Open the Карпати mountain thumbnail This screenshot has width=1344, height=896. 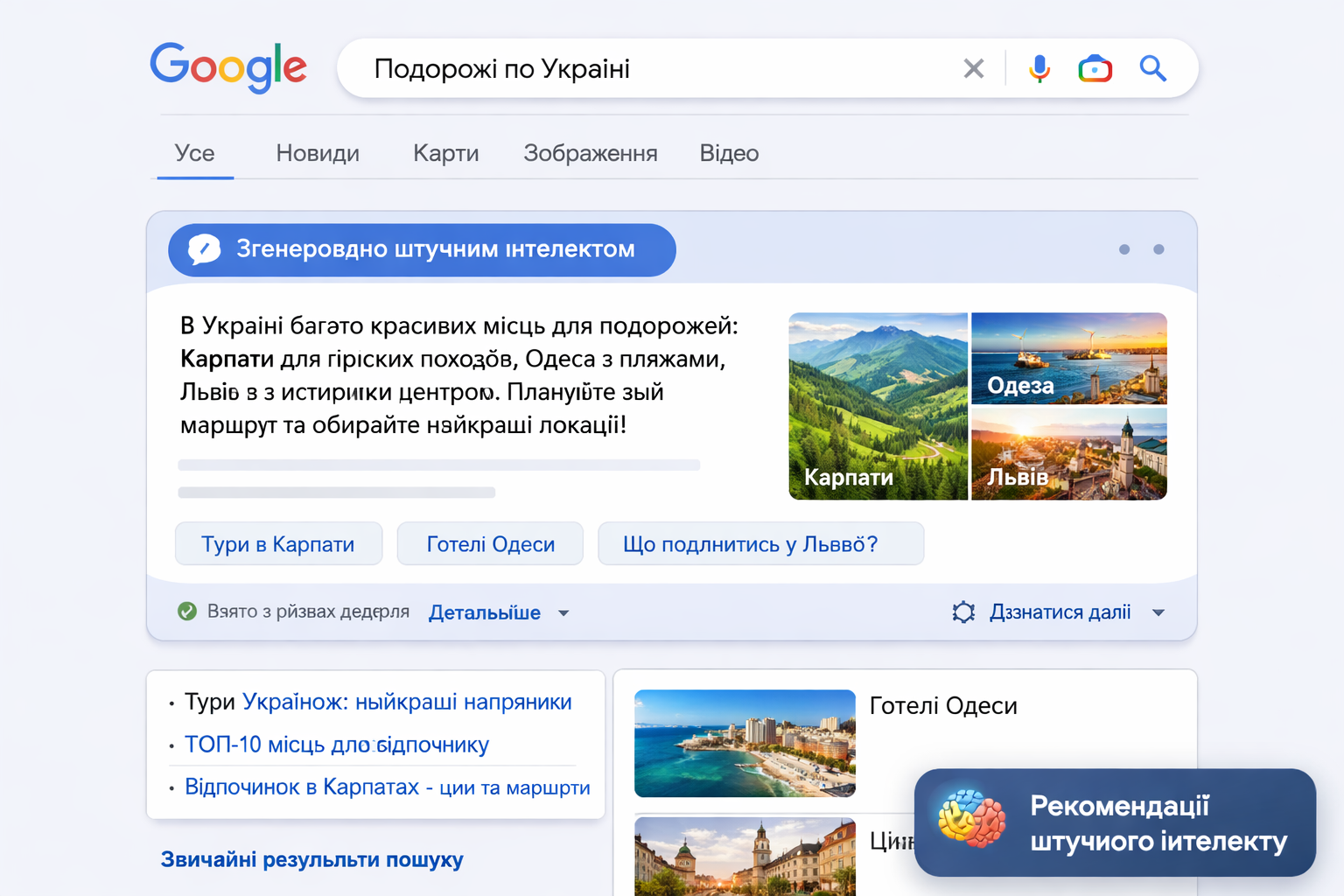point(878,406)
